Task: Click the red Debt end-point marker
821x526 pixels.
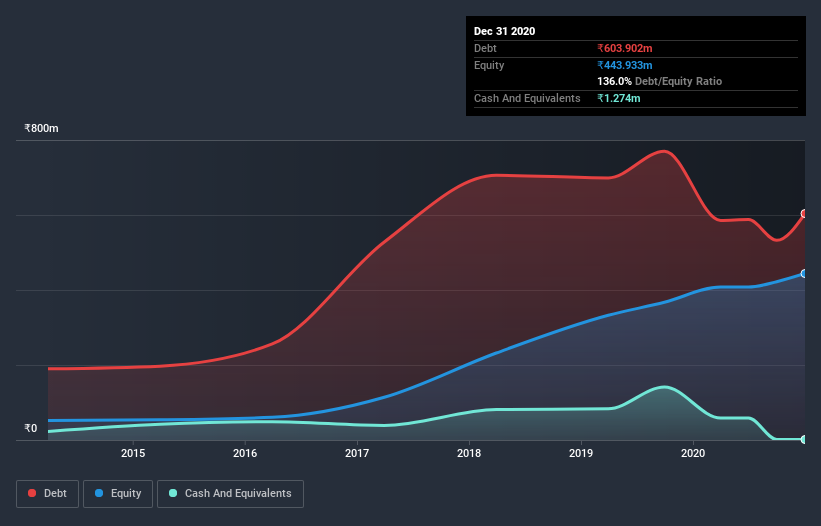Action: 804,214
